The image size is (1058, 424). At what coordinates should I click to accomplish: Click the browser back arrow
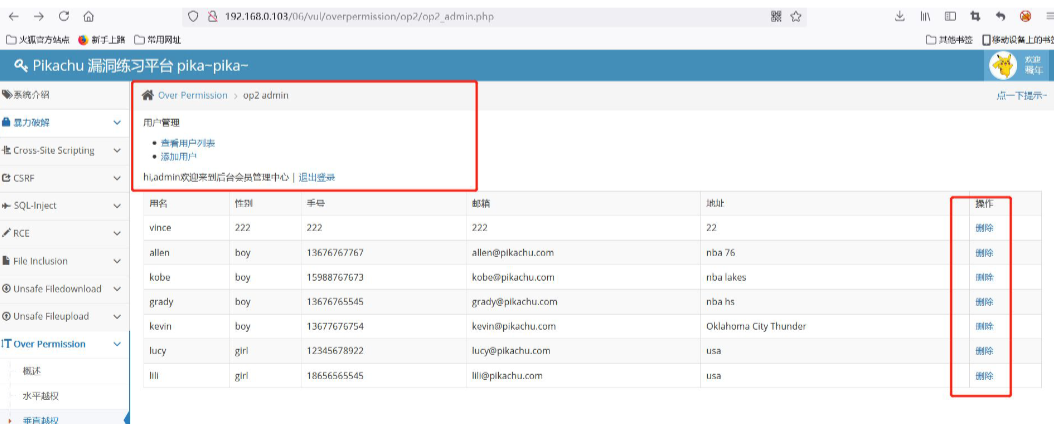(x=14, y=16)
